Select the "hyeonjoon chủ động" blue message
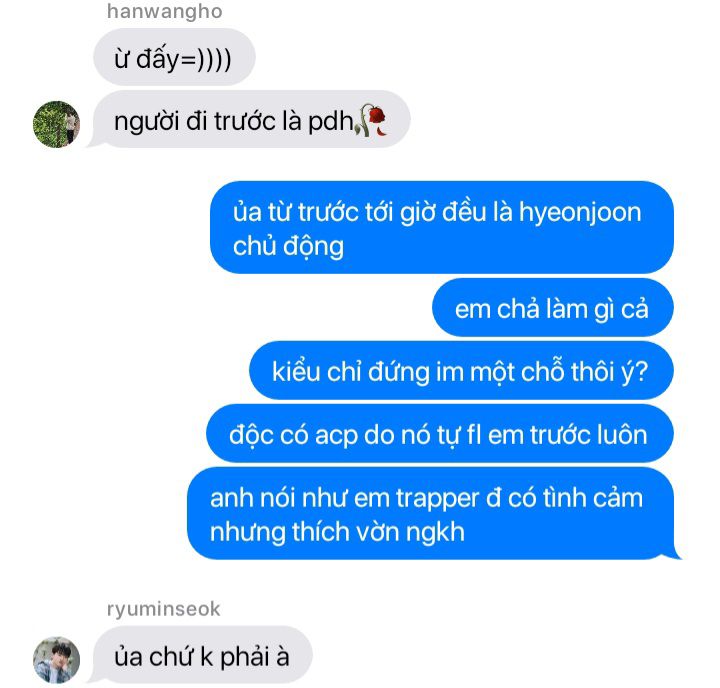720x688 pixels. click(x=442, y=227)
